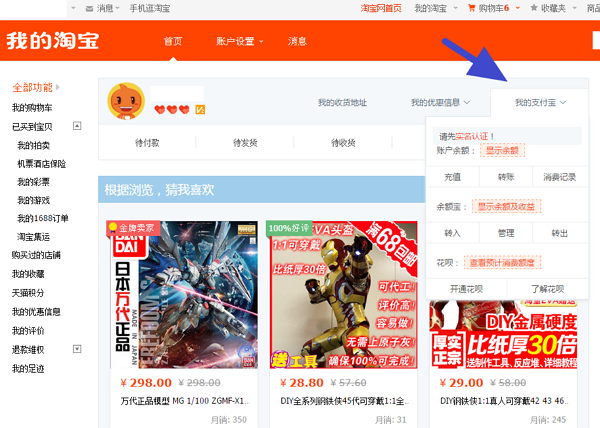Collapse the 我的支付宝 dropdown
600x428 pixels.
click(x=540, y=103)
